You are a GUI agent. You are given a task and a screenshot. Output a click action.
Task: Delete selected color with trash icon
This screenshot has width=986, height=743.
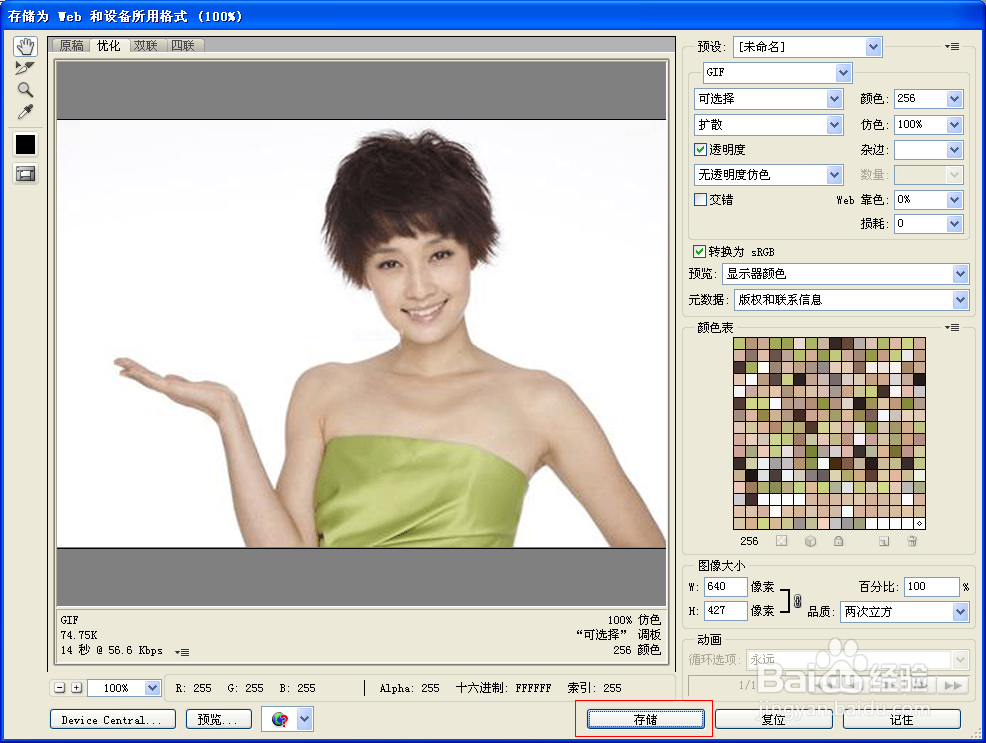tap(912, 541)
